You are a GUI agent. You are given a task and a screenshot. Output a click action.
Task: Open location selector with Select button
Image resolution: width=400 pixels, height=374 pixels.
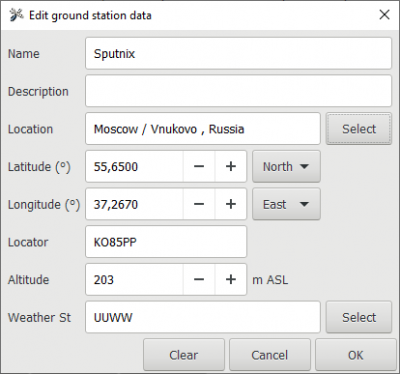359,129
